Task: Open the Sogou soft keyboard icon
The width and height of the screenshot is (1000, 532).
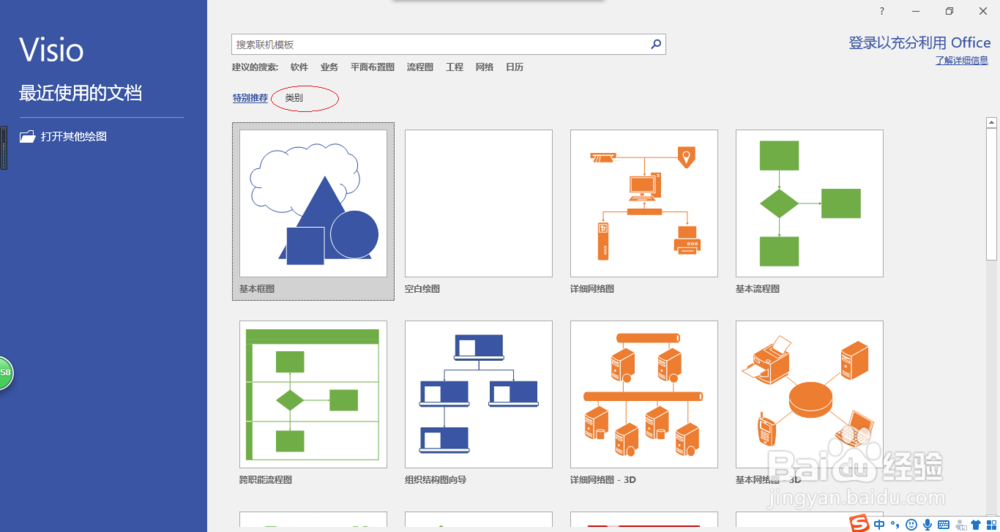Action: (943, 524)
